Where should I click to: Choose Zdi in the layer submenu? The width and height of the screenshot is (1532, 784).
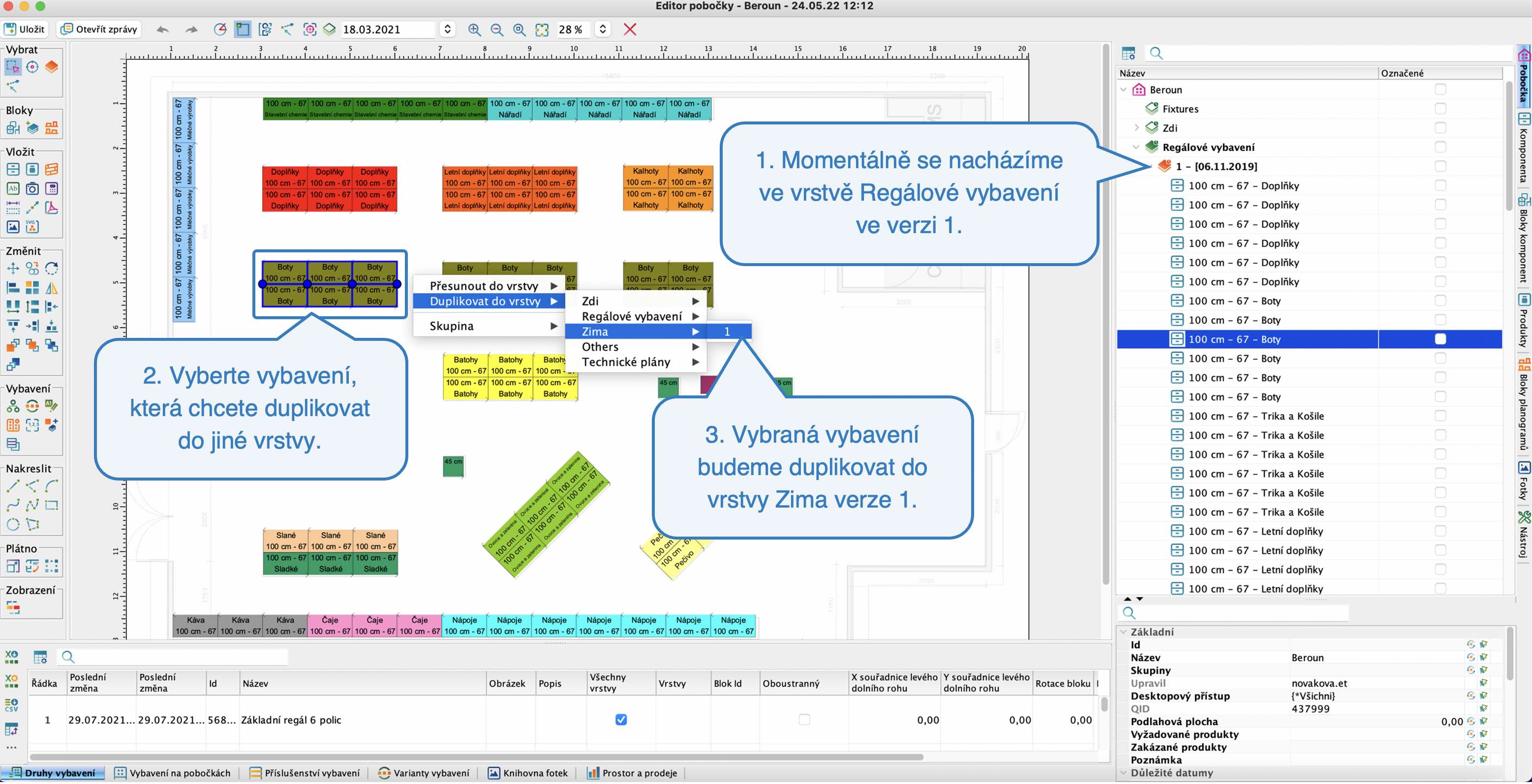pyautogui.click(x=635, y=302)
